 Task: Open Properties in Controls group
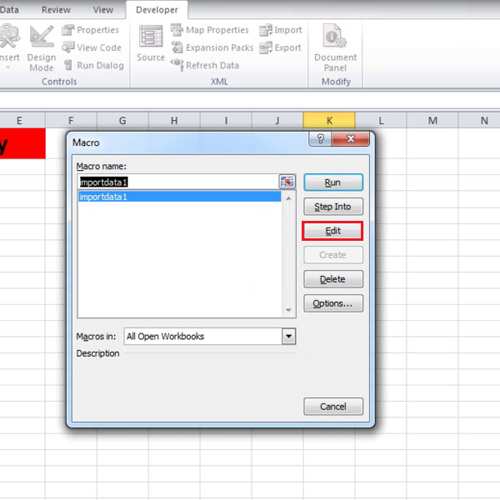click(x=90, y=30)
